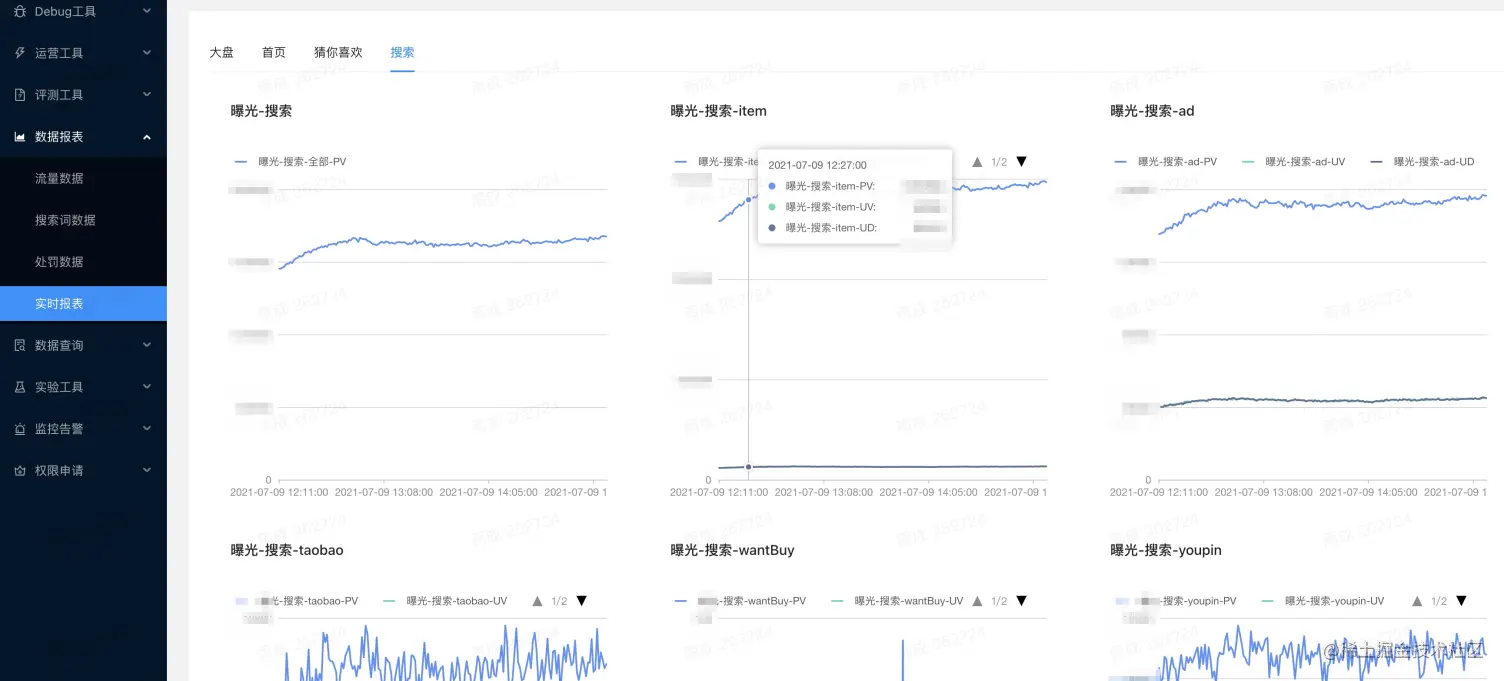This screenshot has height=681, width=1504.
Task: Toggle 曝光-搜索-ad-UD legend series
Action: coord(1421,161)
